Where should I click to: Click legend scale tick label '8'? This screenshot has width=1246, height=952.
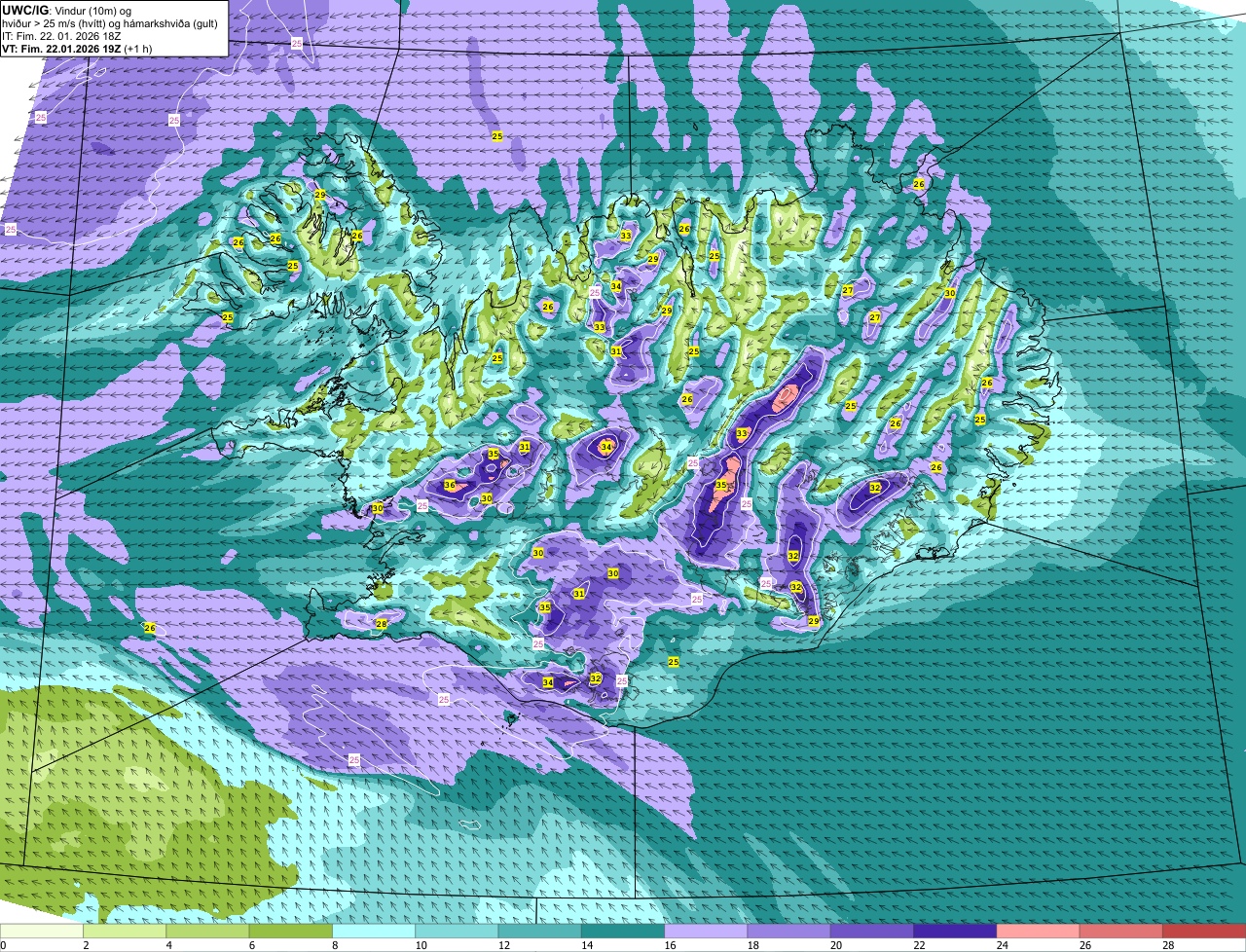point(335,945)
